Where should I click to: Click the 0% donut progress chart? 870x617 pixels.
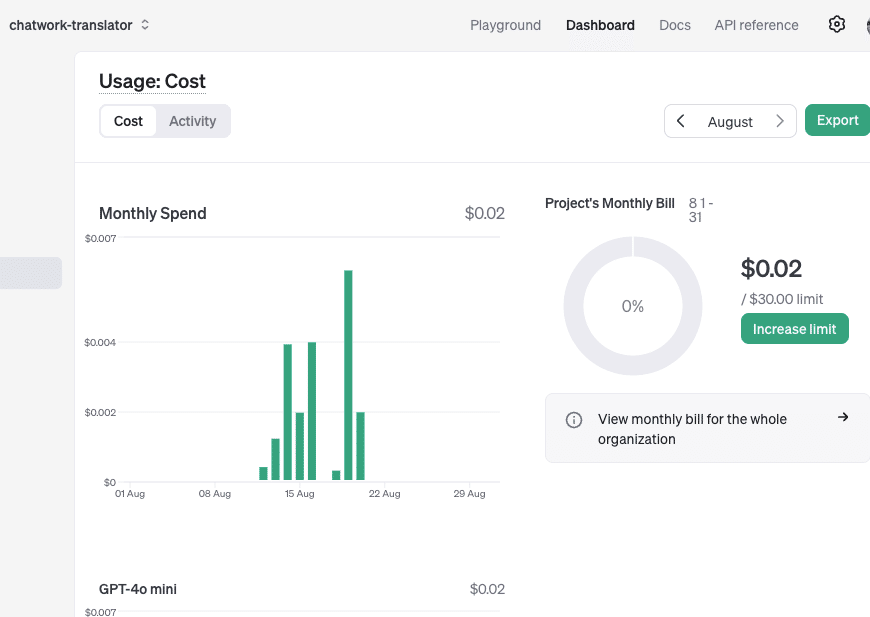[x=632, y=306]
